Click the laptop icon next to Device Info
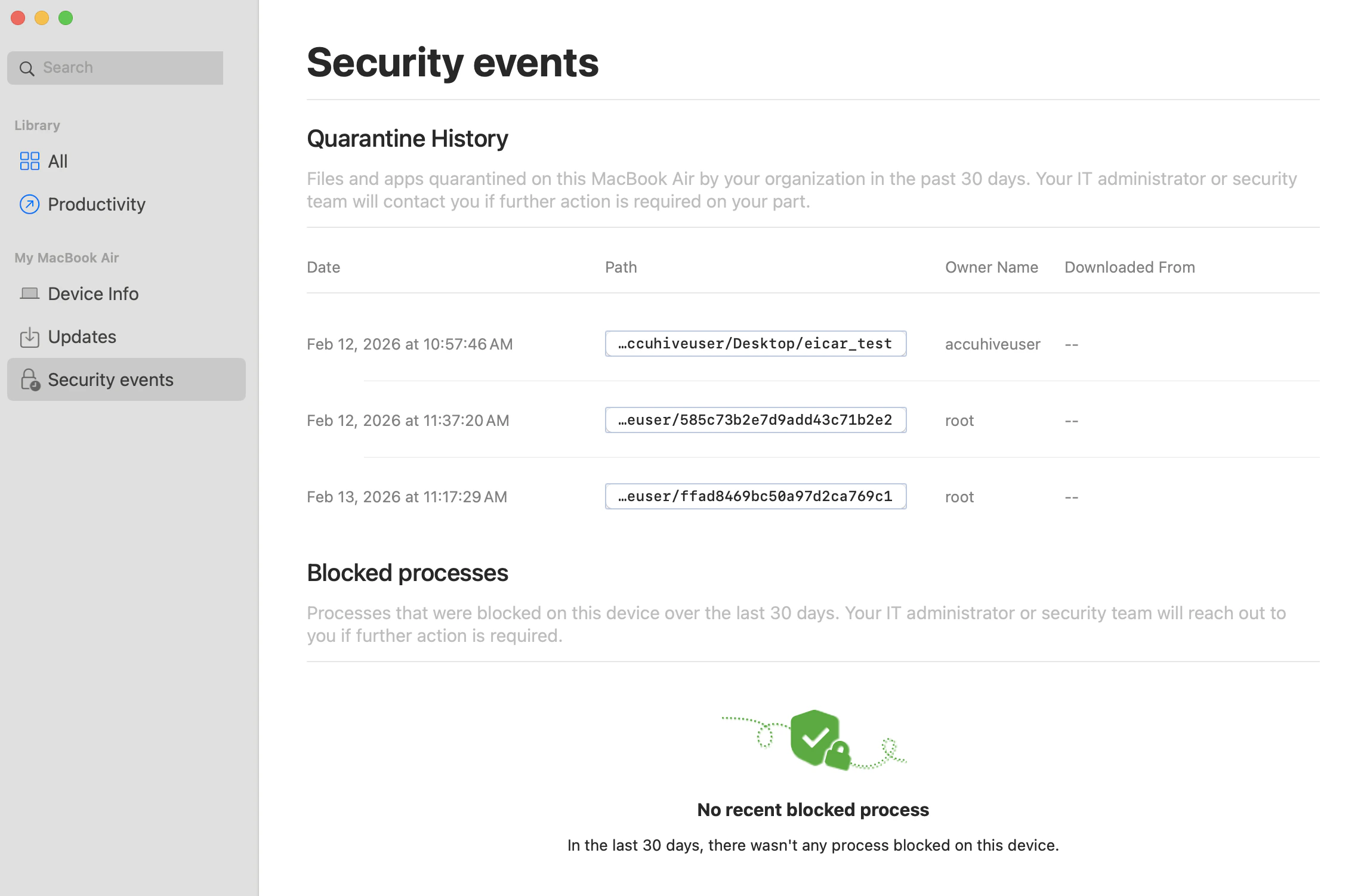 29,293
